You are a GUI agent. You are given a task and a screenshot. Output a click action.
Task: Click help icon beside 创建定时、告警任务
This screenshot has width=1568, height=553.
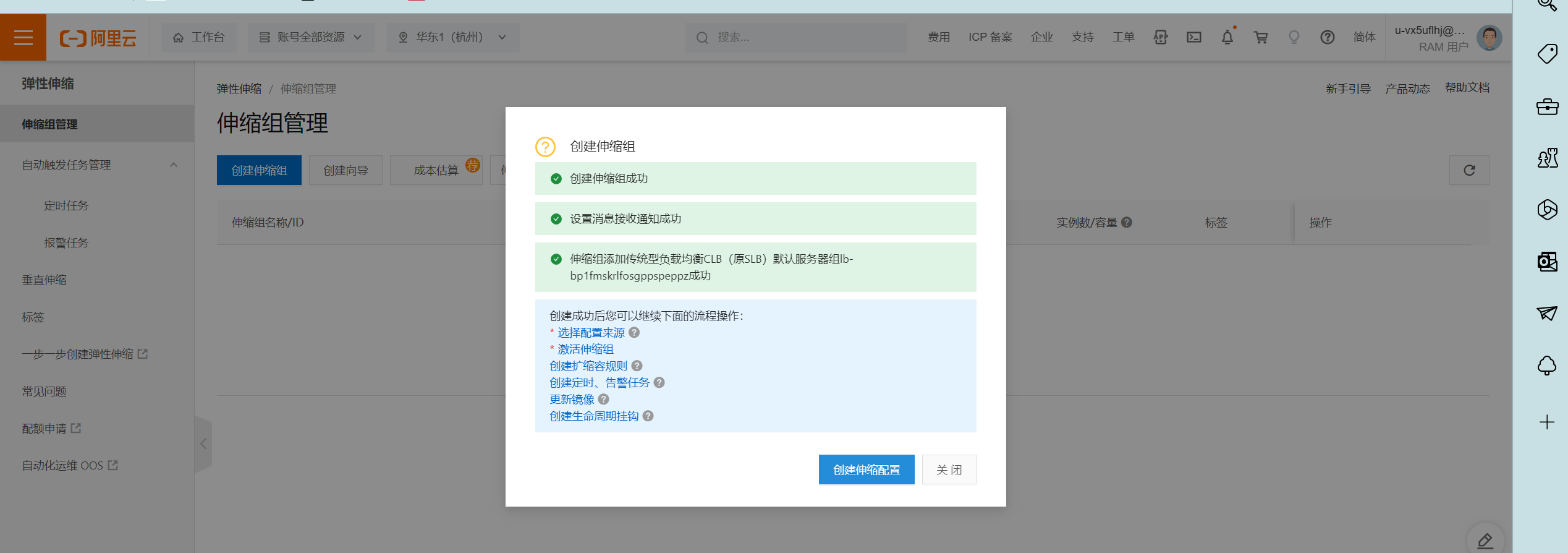(659, 382)
